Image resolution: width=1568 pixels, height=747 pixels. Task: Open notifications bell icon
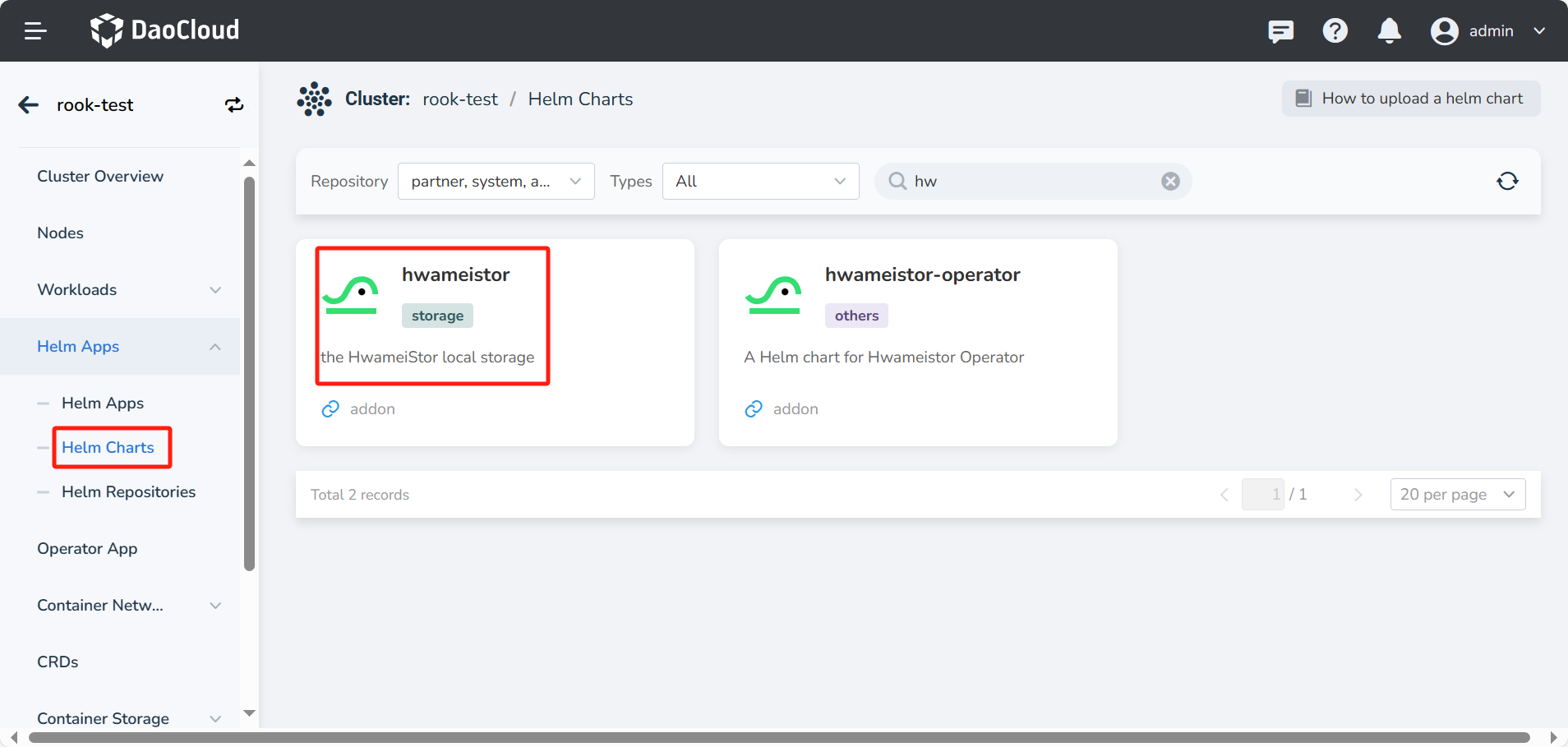click(x=1389, y=31)
